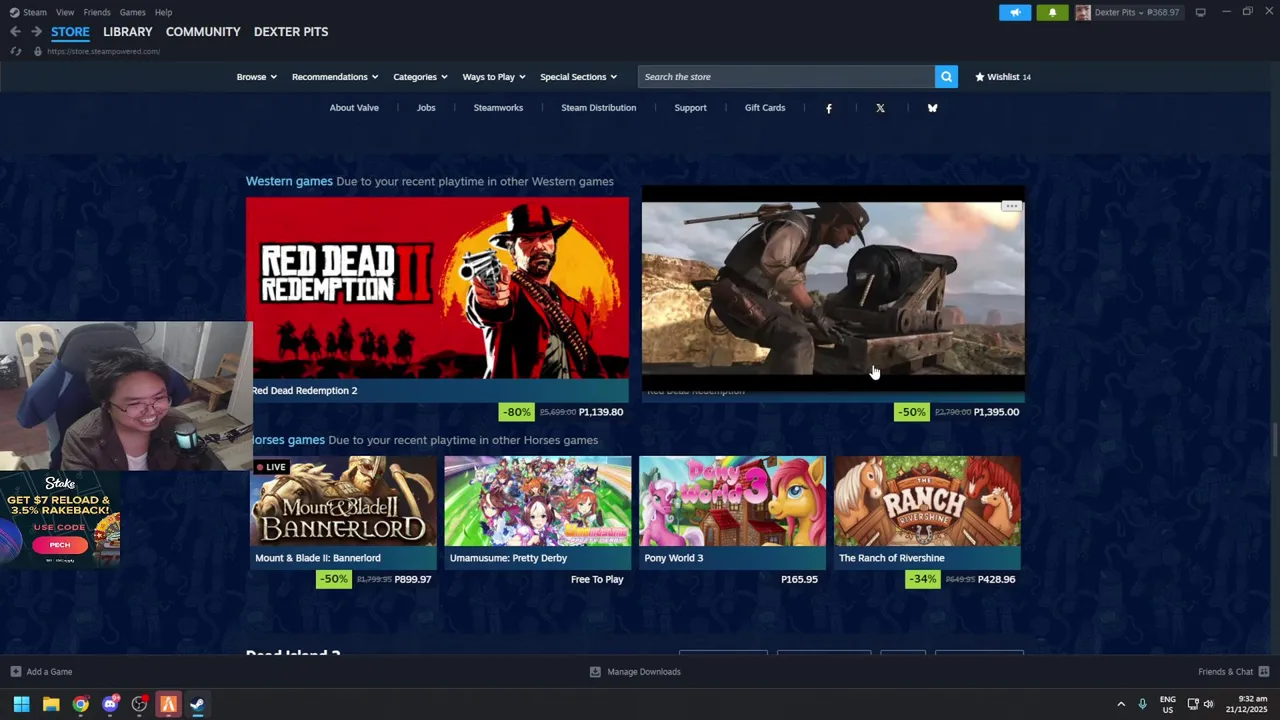Click the three-dot options on the Red Dead Redemption video
The image size is (1280, 720).
tap(1011, 206)
